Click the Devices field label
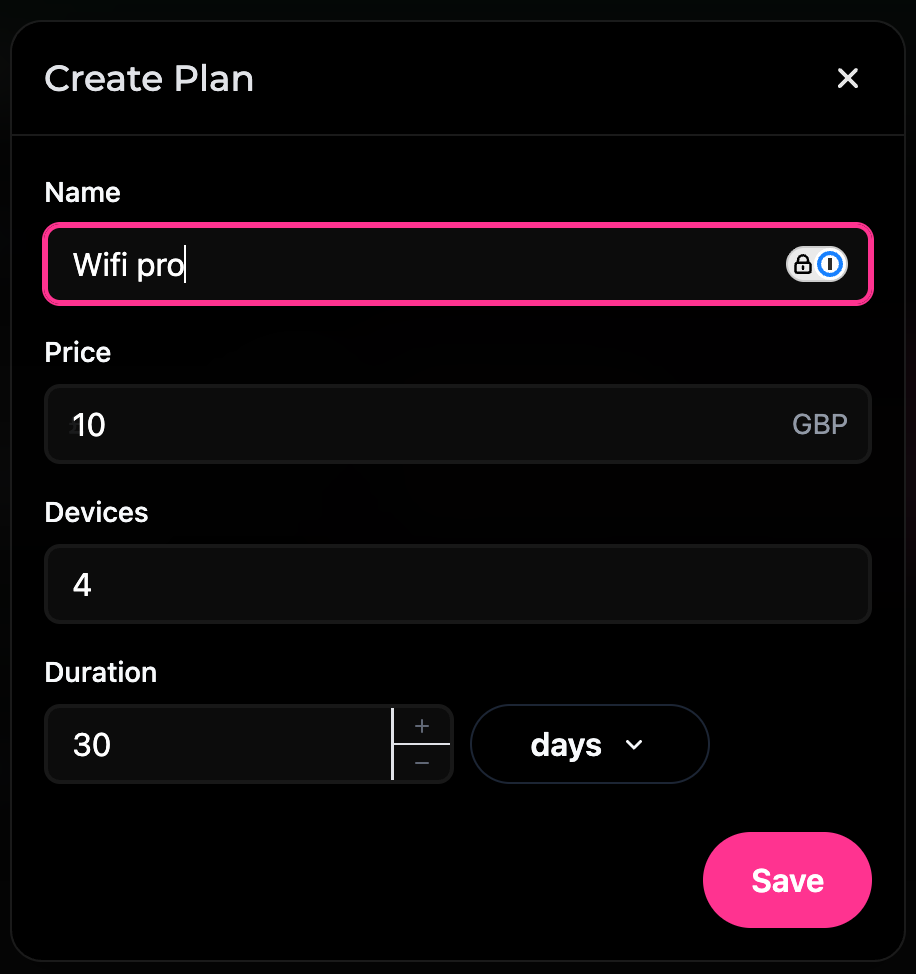 point(96,513)
